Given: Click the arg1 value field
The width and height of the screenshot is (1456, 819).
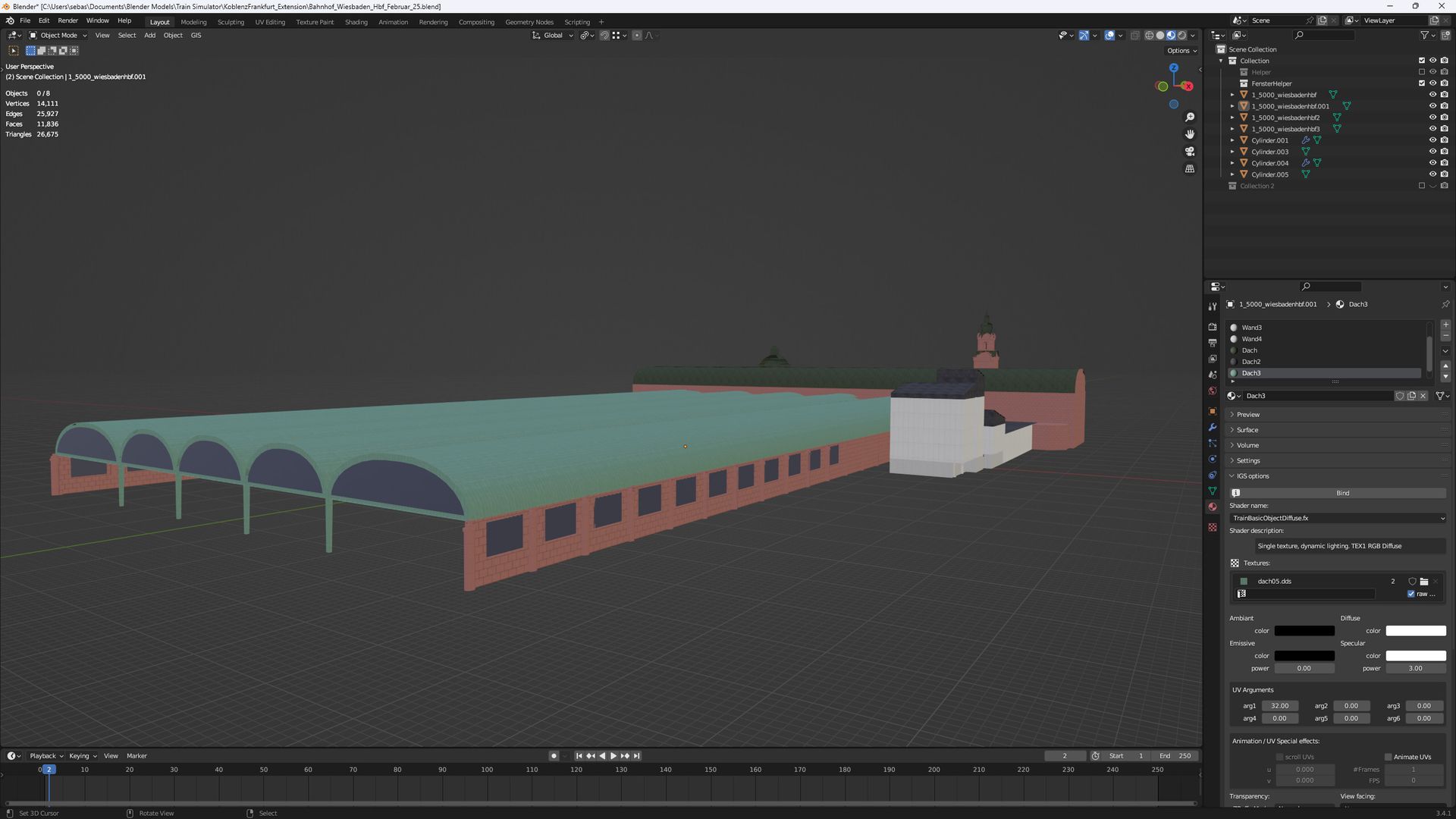Looking at the screenshot, I should (x=1280, y=706).
